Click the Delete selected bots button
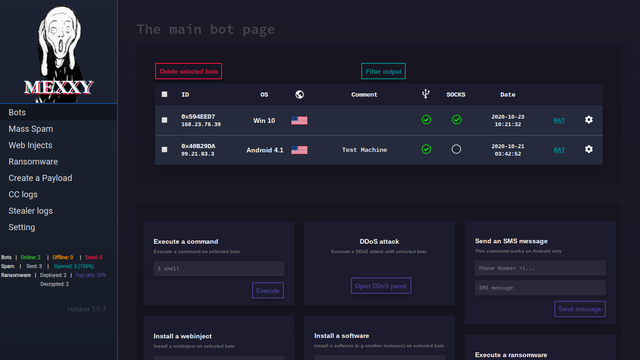Image resolution: width=640 pixels, height=360 pixels. click(189, 71)
